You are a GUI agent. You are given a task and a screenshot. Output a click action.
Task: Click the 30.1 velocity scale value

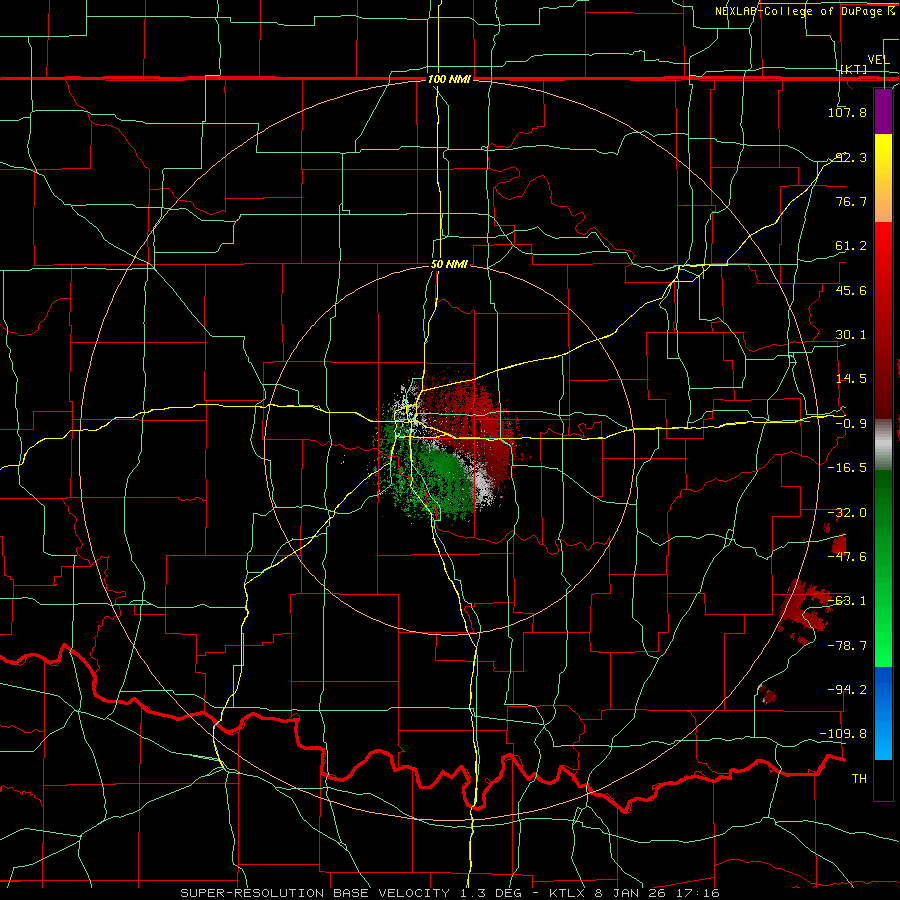(x=851, y=335)
